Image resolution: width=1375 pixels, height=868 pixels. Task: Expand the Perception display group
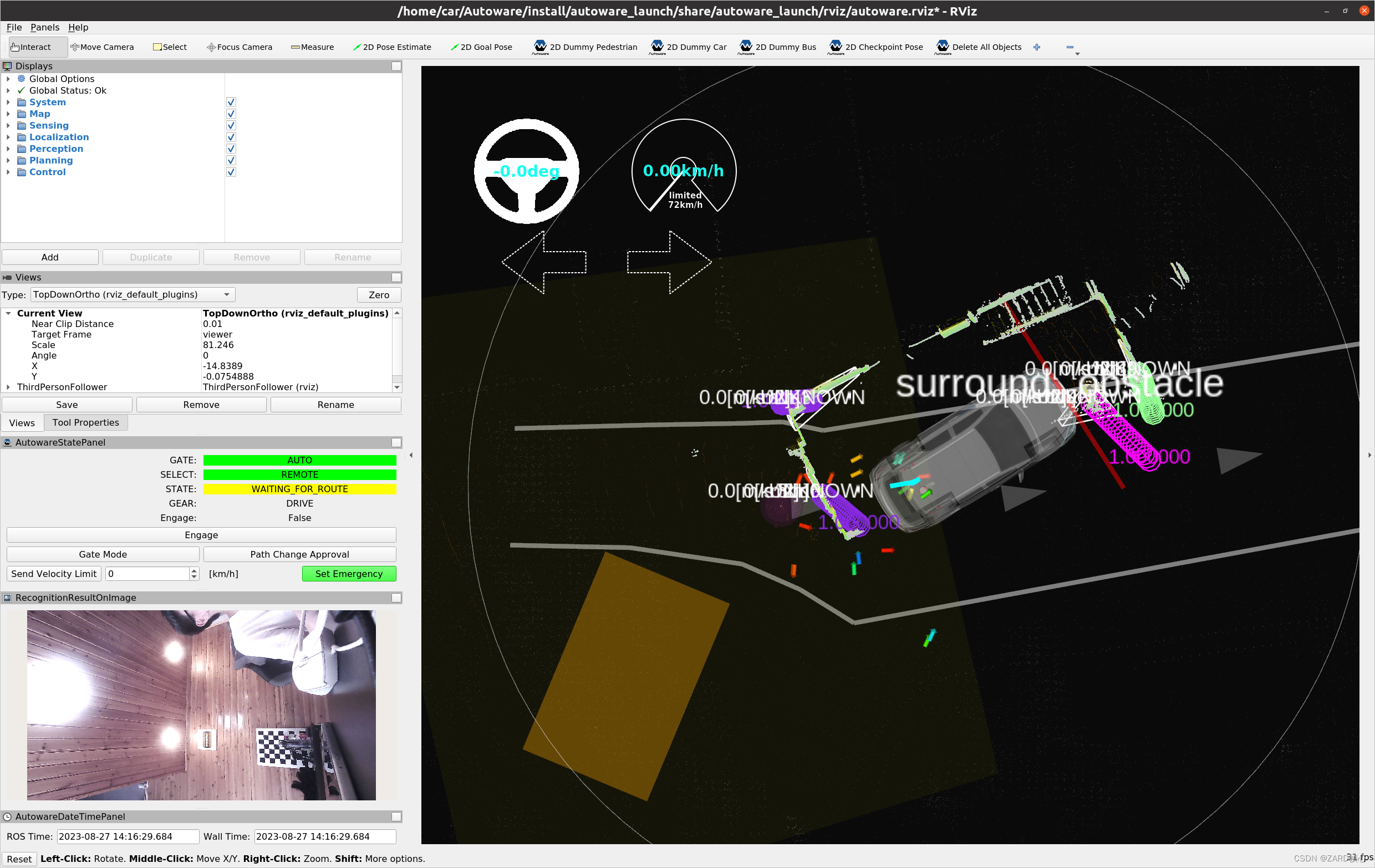[x=8, y=149]
